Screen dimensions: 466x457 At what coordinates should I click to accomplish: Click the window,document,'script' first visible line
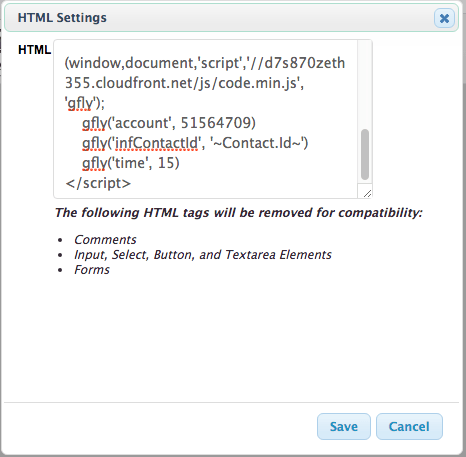coord(205,63)
